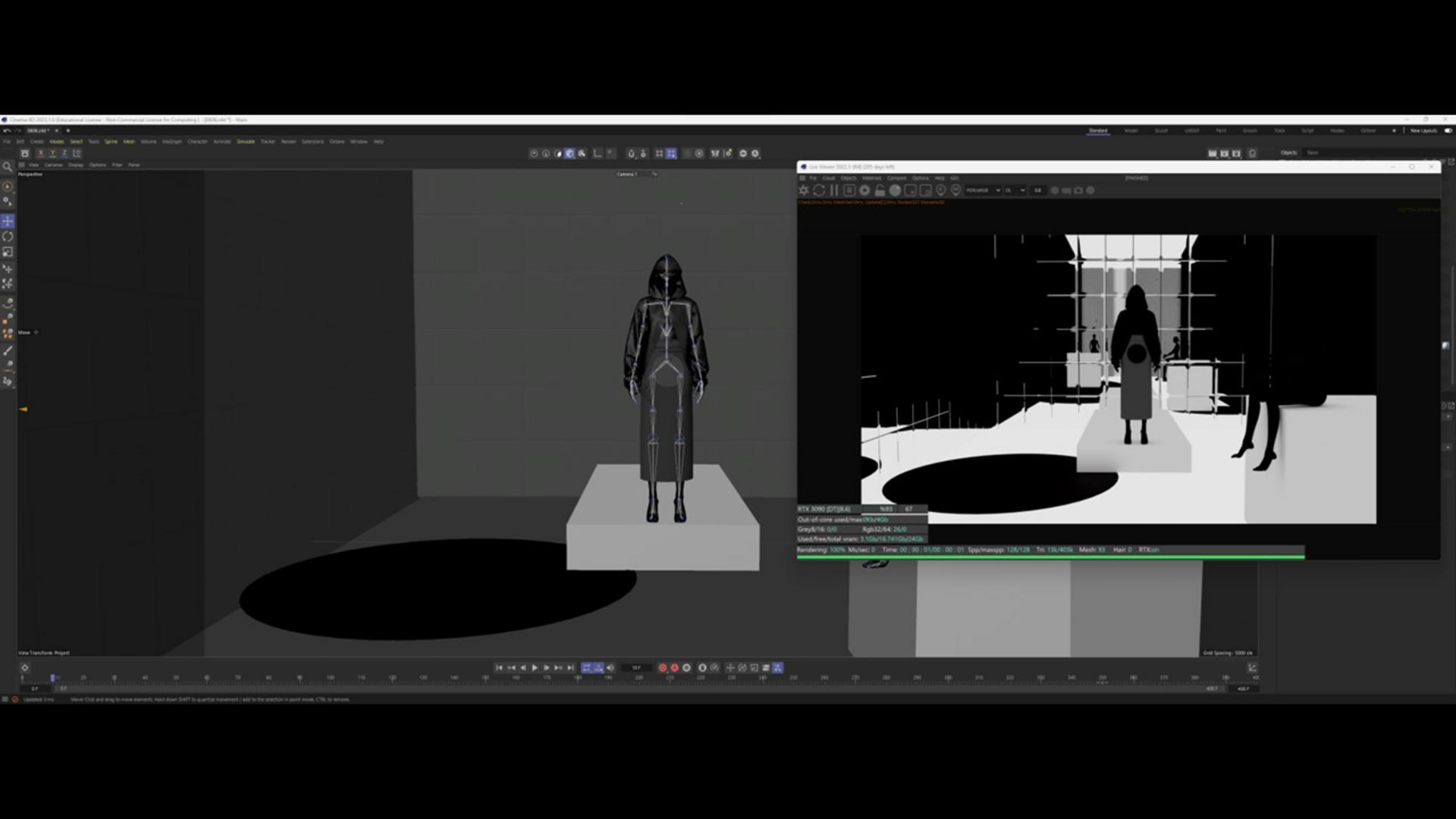Restart render with the circular refresh icon

coord(819,190)
